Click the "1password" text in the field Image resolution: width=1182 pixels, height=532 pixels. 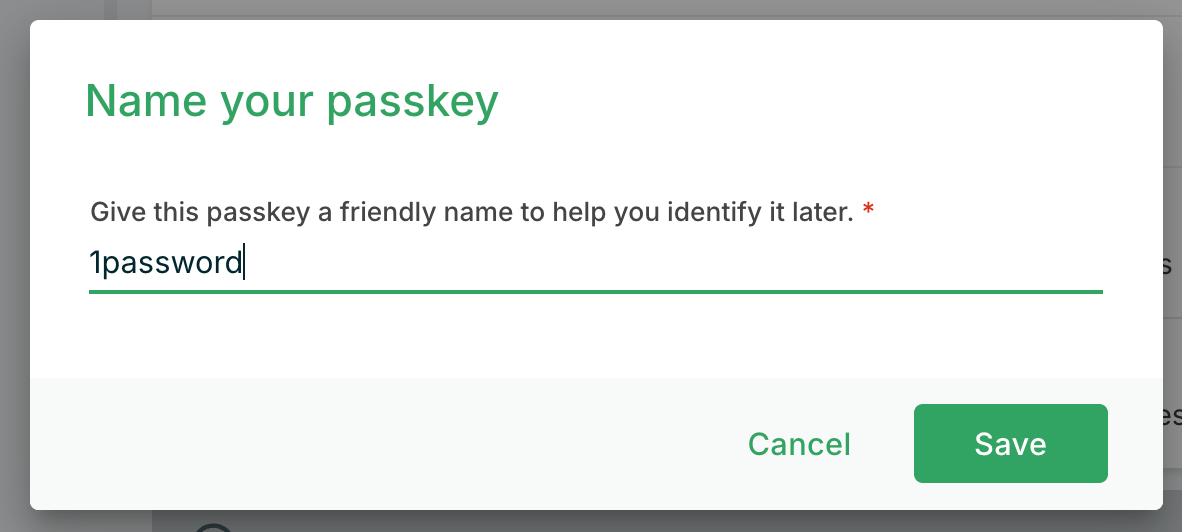click(x=166, y=264)
